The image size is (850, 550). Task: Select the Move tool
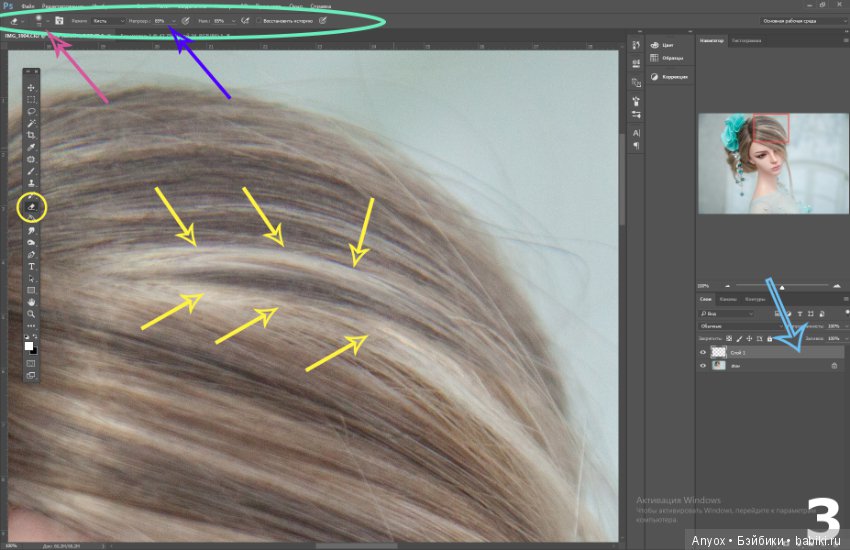31,88
